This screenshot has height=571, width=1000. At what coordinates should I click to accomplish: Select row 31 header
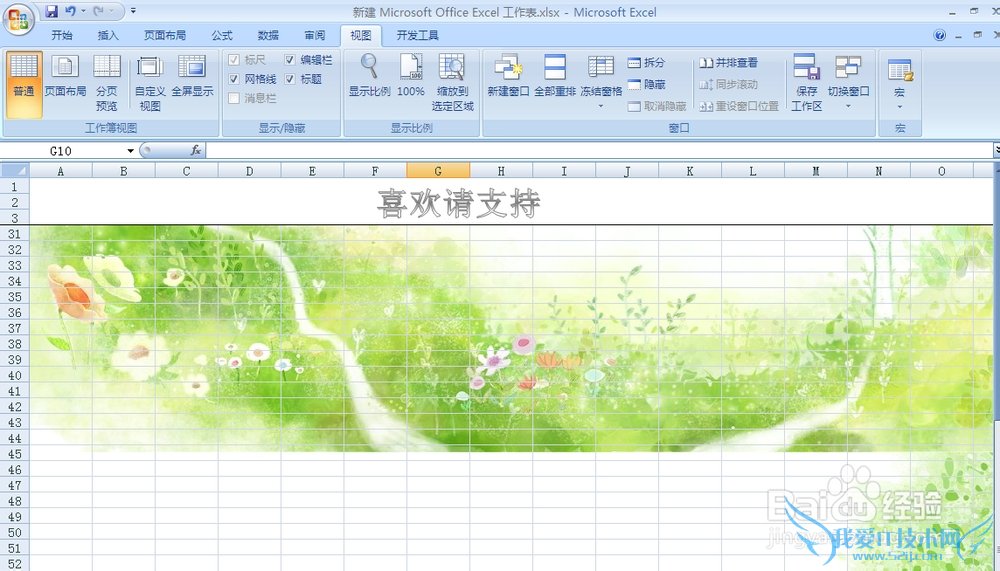tap(15, 234)
